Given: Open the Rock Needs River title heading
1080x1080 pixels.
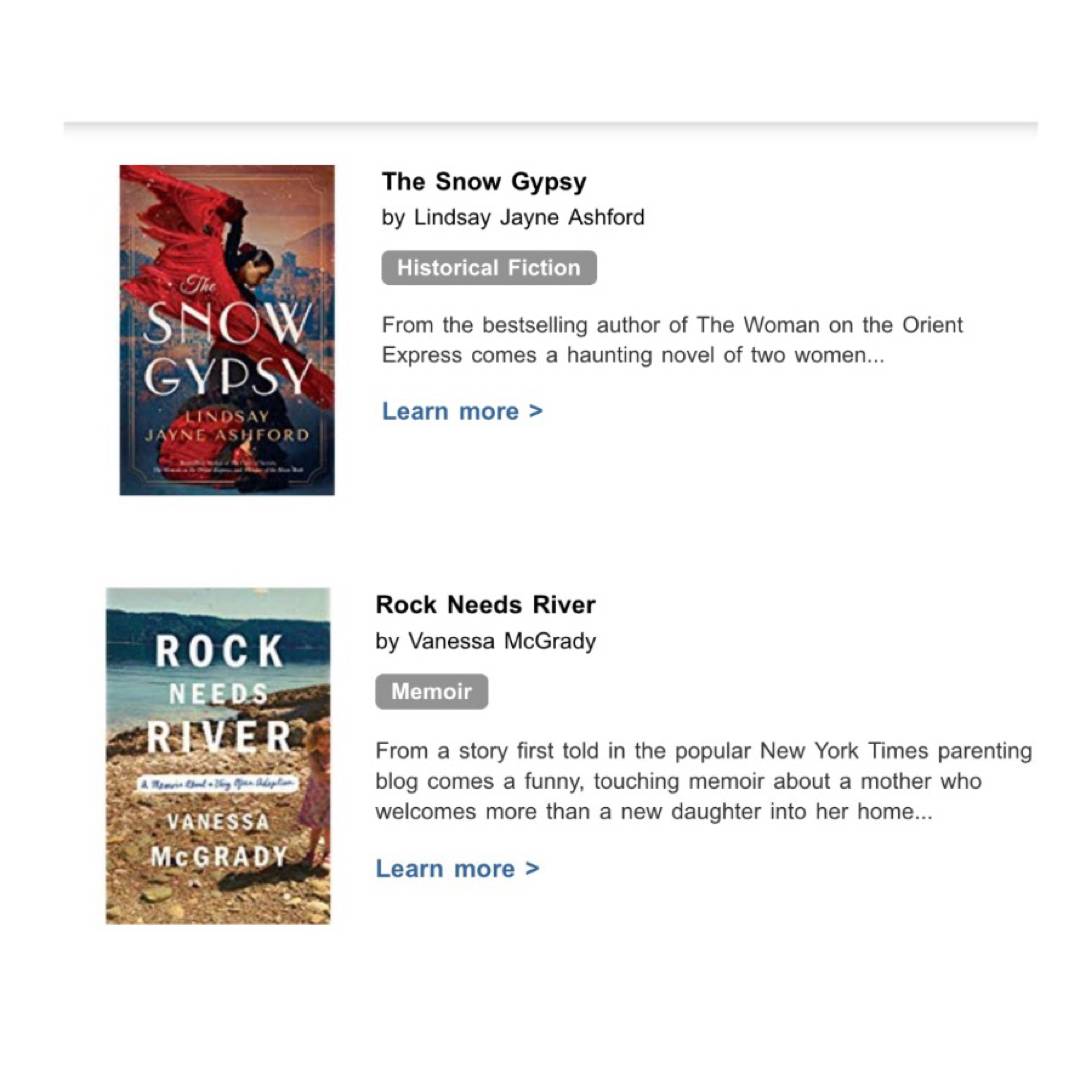Looking at the screenshot, I should click(486, 604).
